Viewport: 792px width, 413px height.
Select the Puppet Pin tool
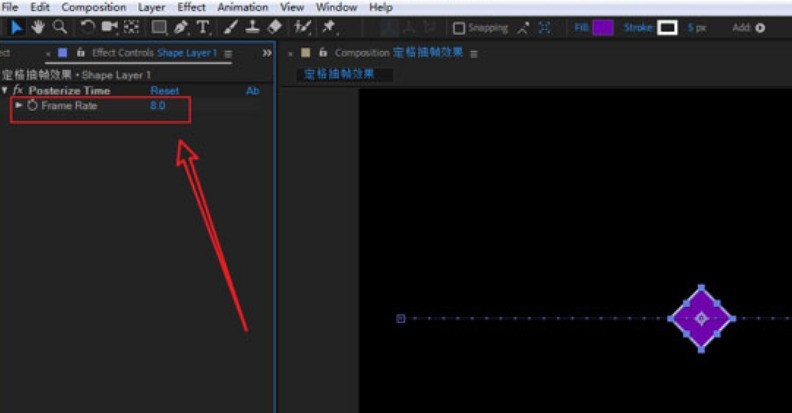click(329, 27)
